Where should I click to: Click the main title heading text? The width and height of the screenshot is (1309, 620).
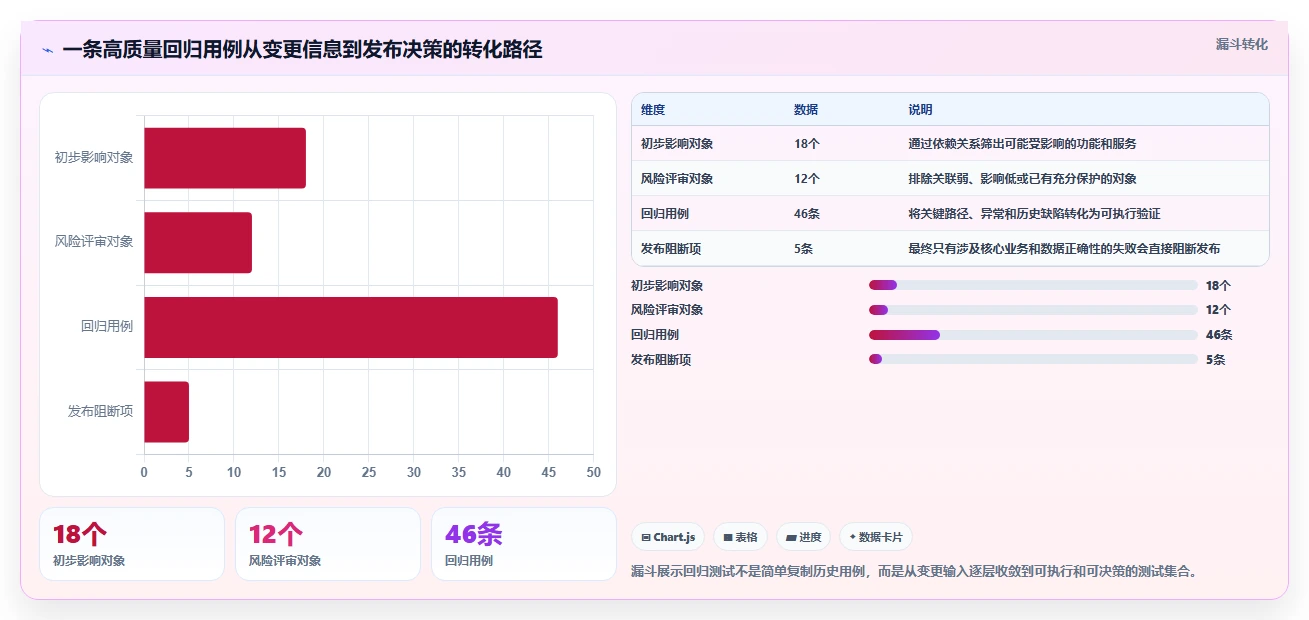point(302,50)
